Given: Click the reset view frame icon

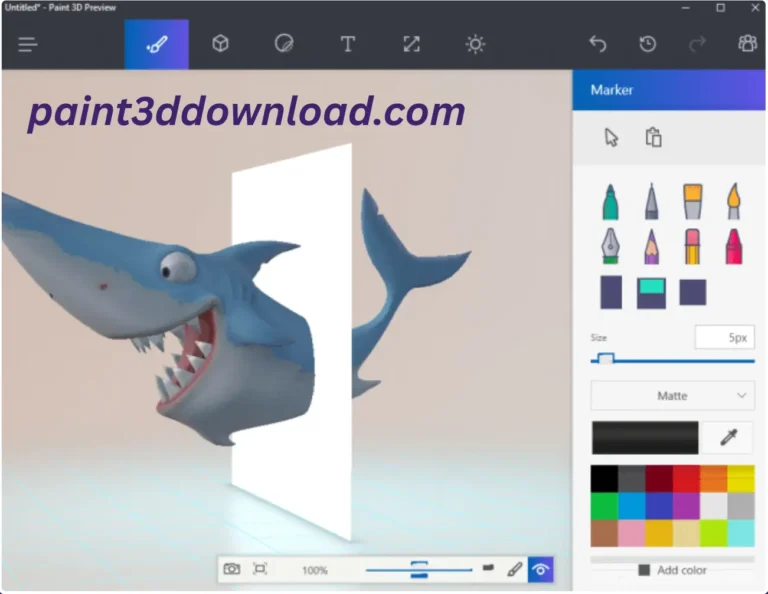Looking at the screenshot, I should [260, 569].
